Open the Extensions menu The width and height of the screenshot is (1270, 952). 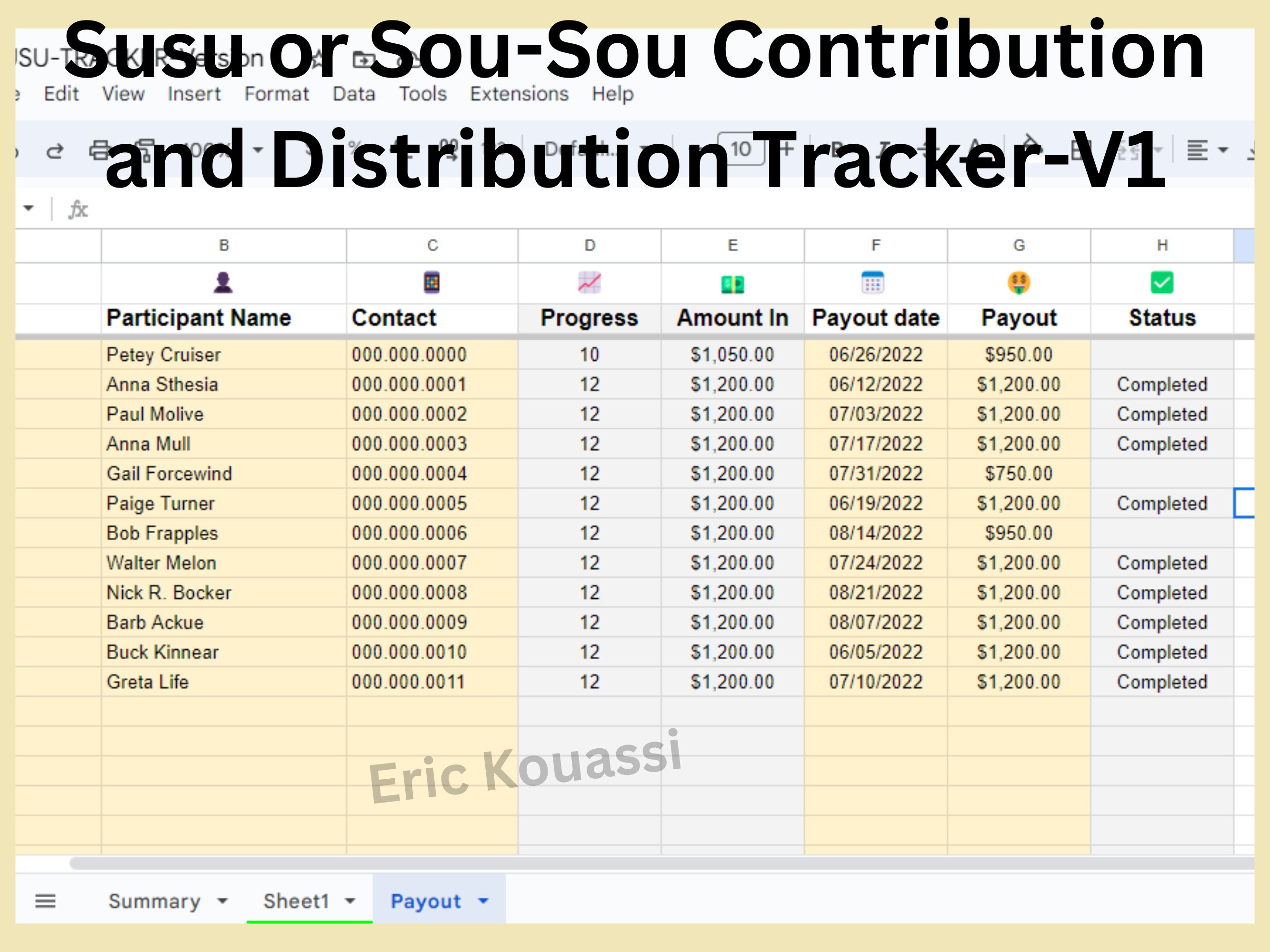[519, 93]
